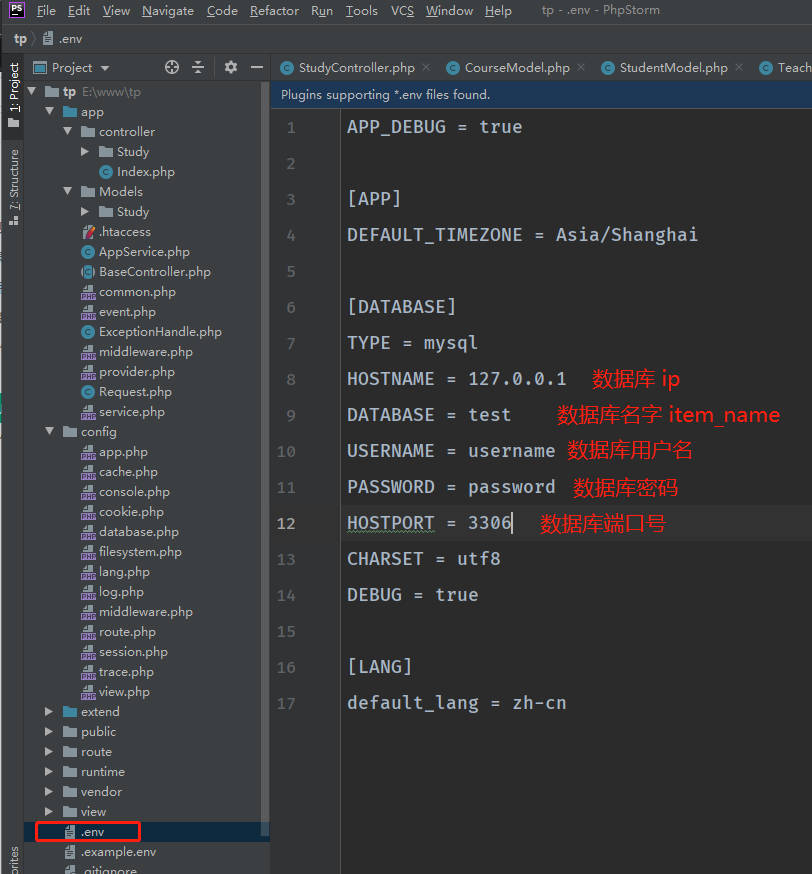The width and height of the screenshot is (812, 874).
Task: Click the plugins supporting .env files notification
Action: tap(386, 95)
